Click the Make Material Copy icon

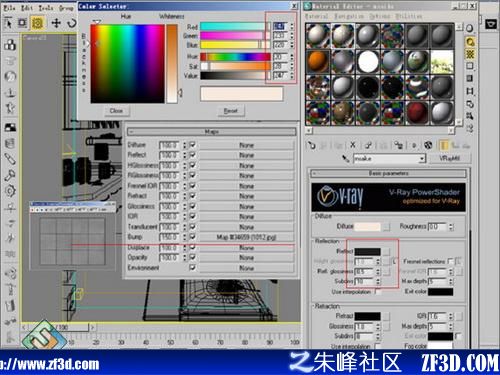tap(368, 145)
